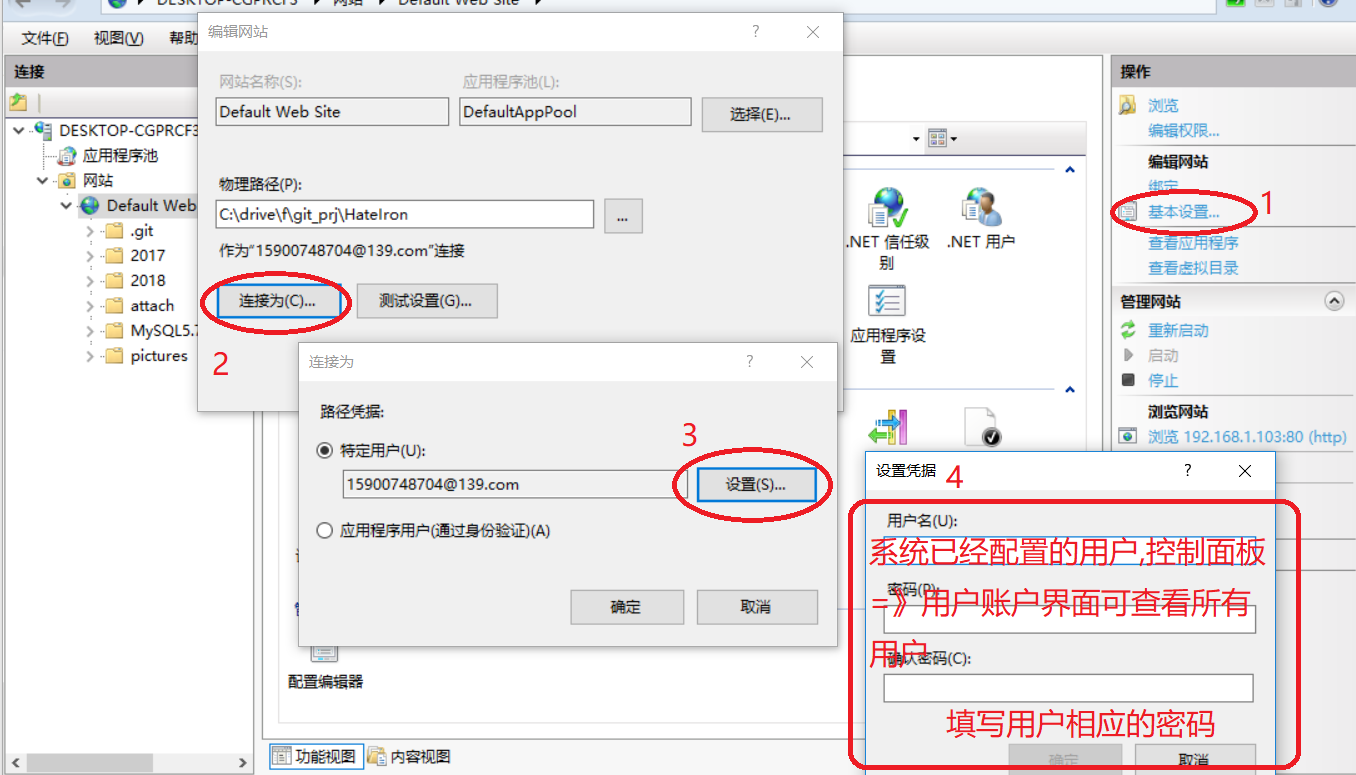The width and height of the screenshot is (1356, 775).
Task: Click the 确认密码 input field
Action: pos(1068,688)
